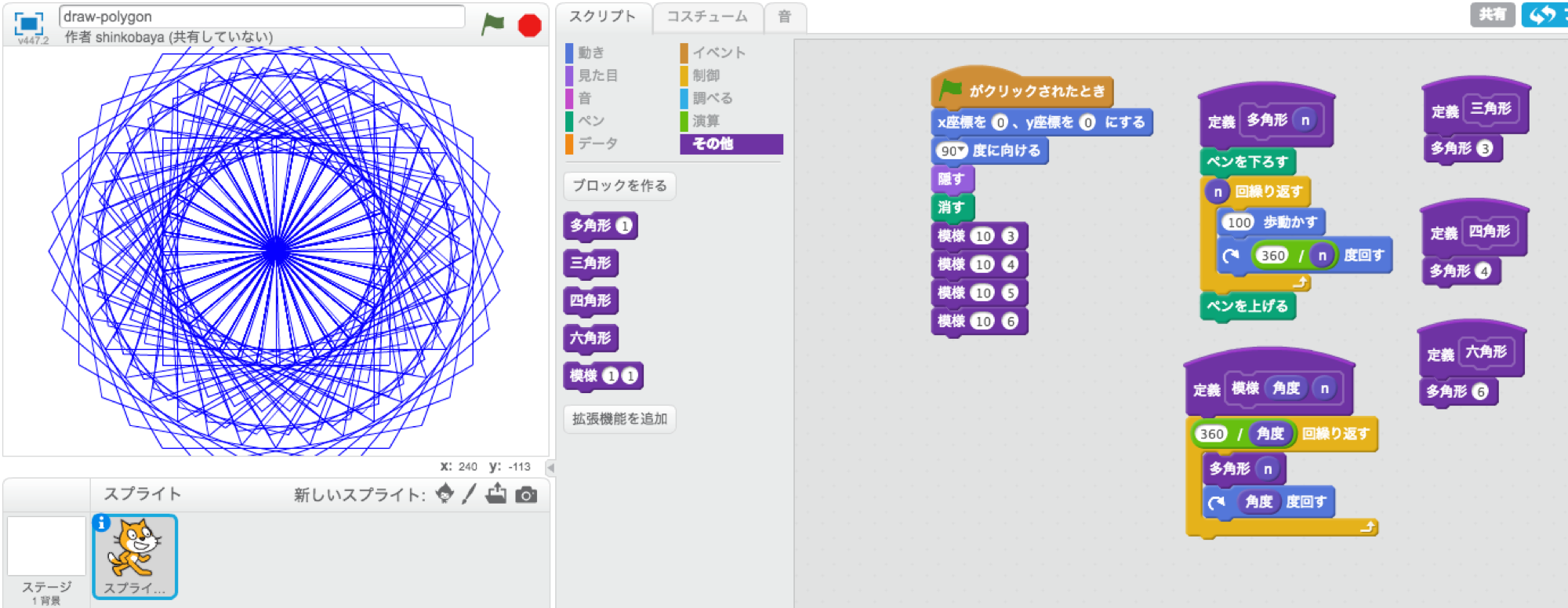Image resolution: width=1568 pixels, height=608 pixels.
Task: Click the ペンを上げる block
Action: [1247, 307]
